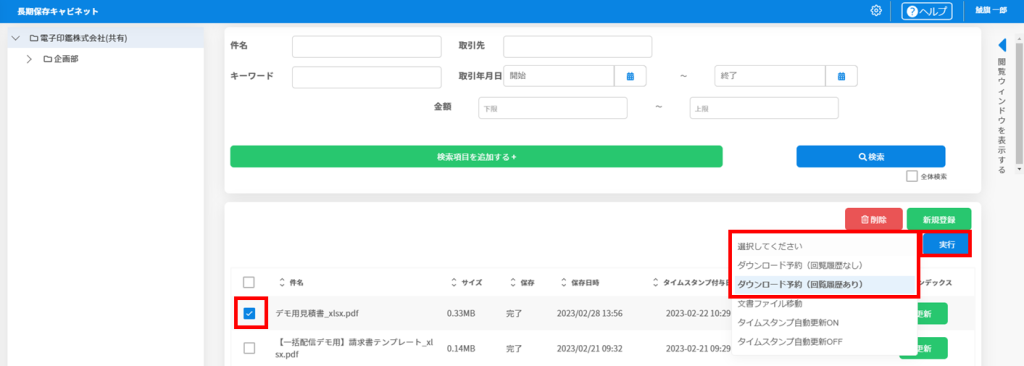Open the start date calendar icon
The height and width of the screenshot is (366, 1024).
[630, 76]
